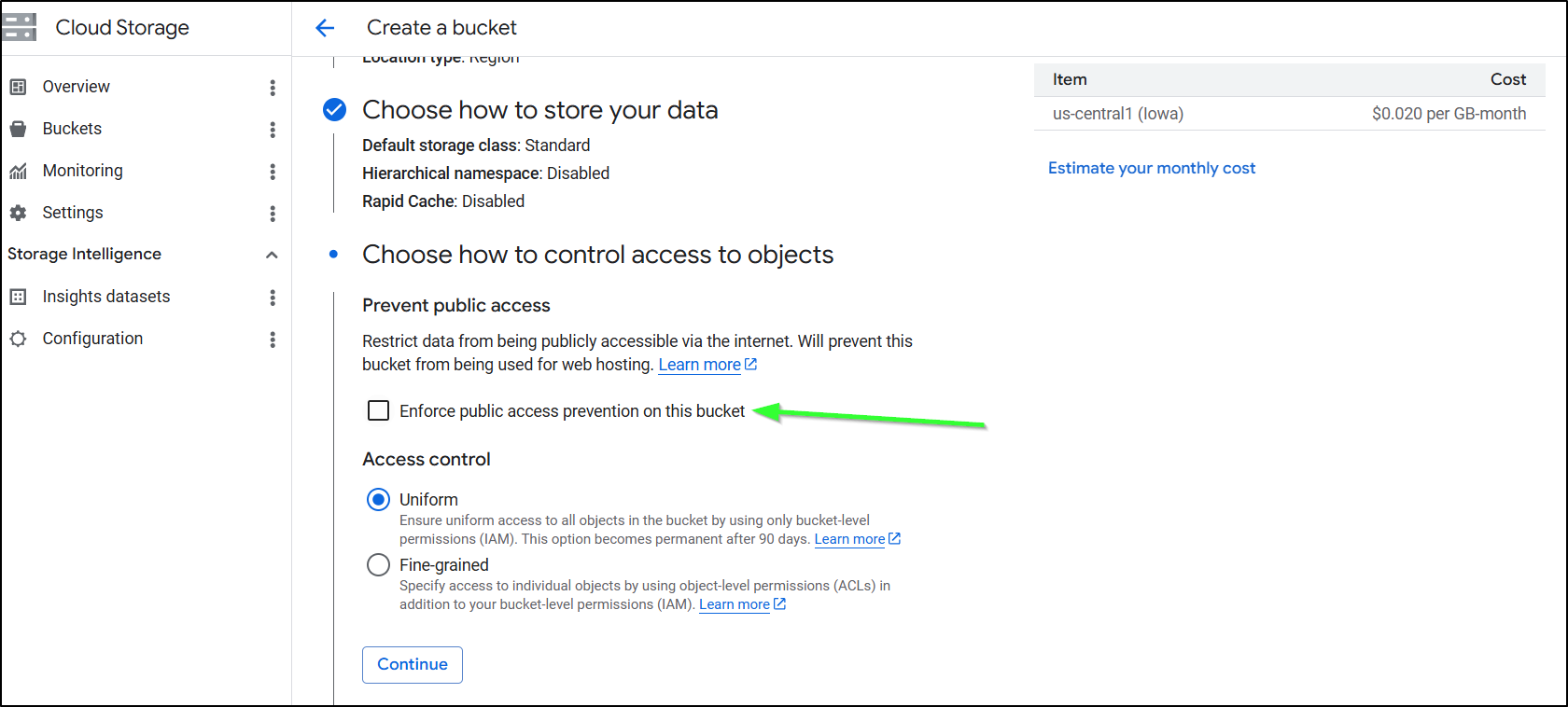This screenshot has width=1568, height=707.
Task: Enable Enforce public access prevention checkbox
Action: 378,410
